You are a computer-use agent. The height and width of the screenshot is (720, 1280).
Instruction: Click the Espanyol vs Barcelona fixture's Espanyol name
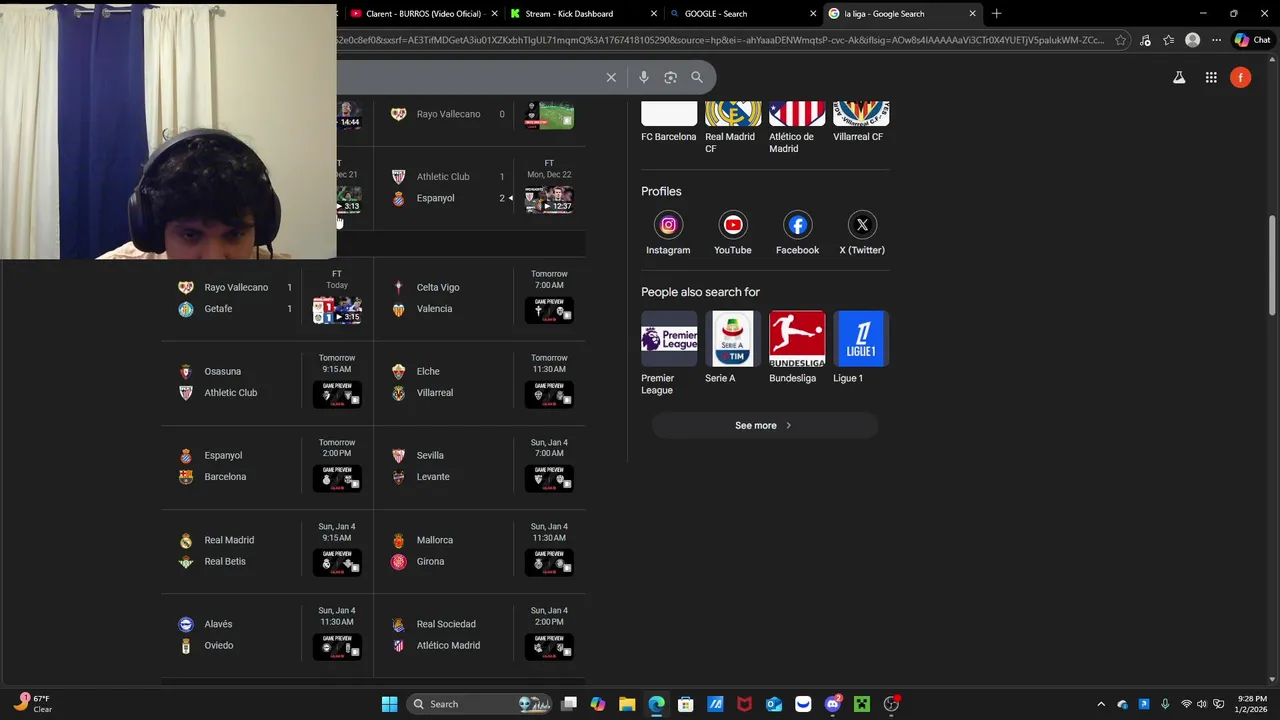[x=223, y=455]
